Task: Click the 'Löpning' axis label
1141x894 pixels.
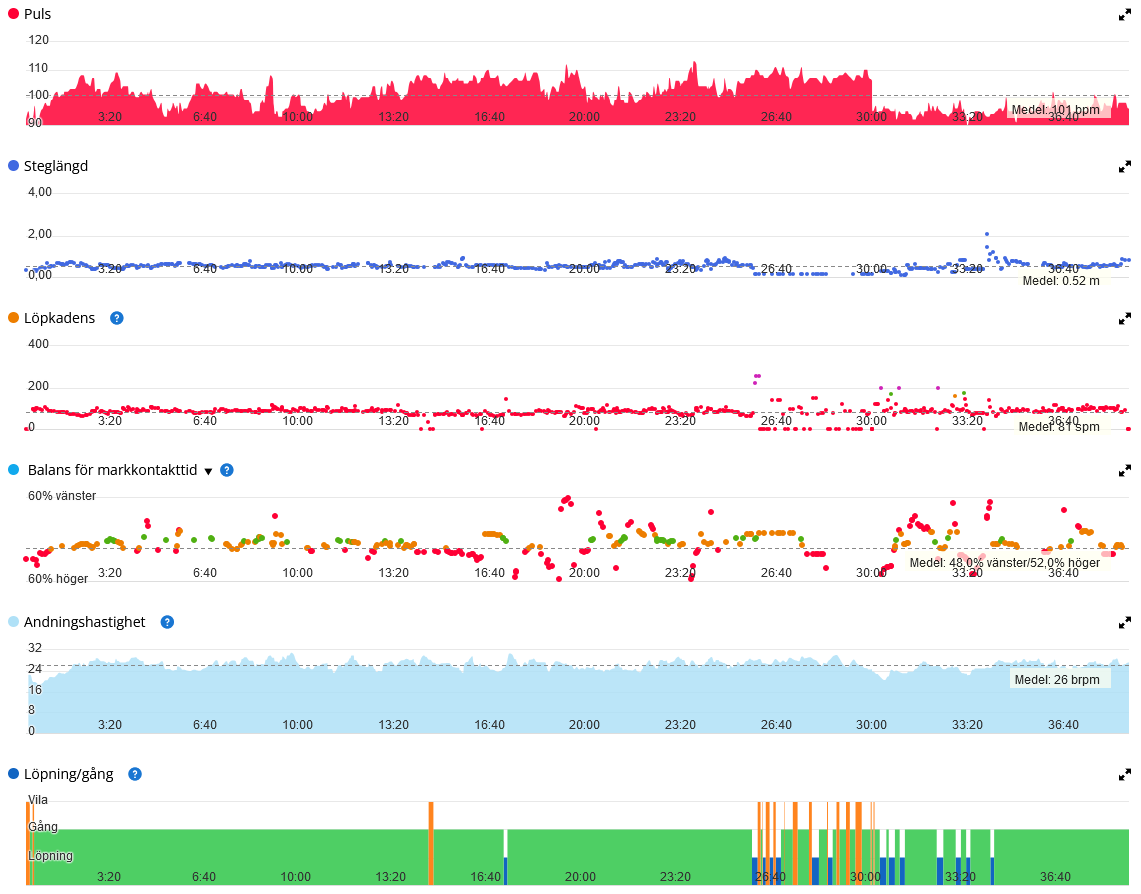Action: click(x=50, y=856)
